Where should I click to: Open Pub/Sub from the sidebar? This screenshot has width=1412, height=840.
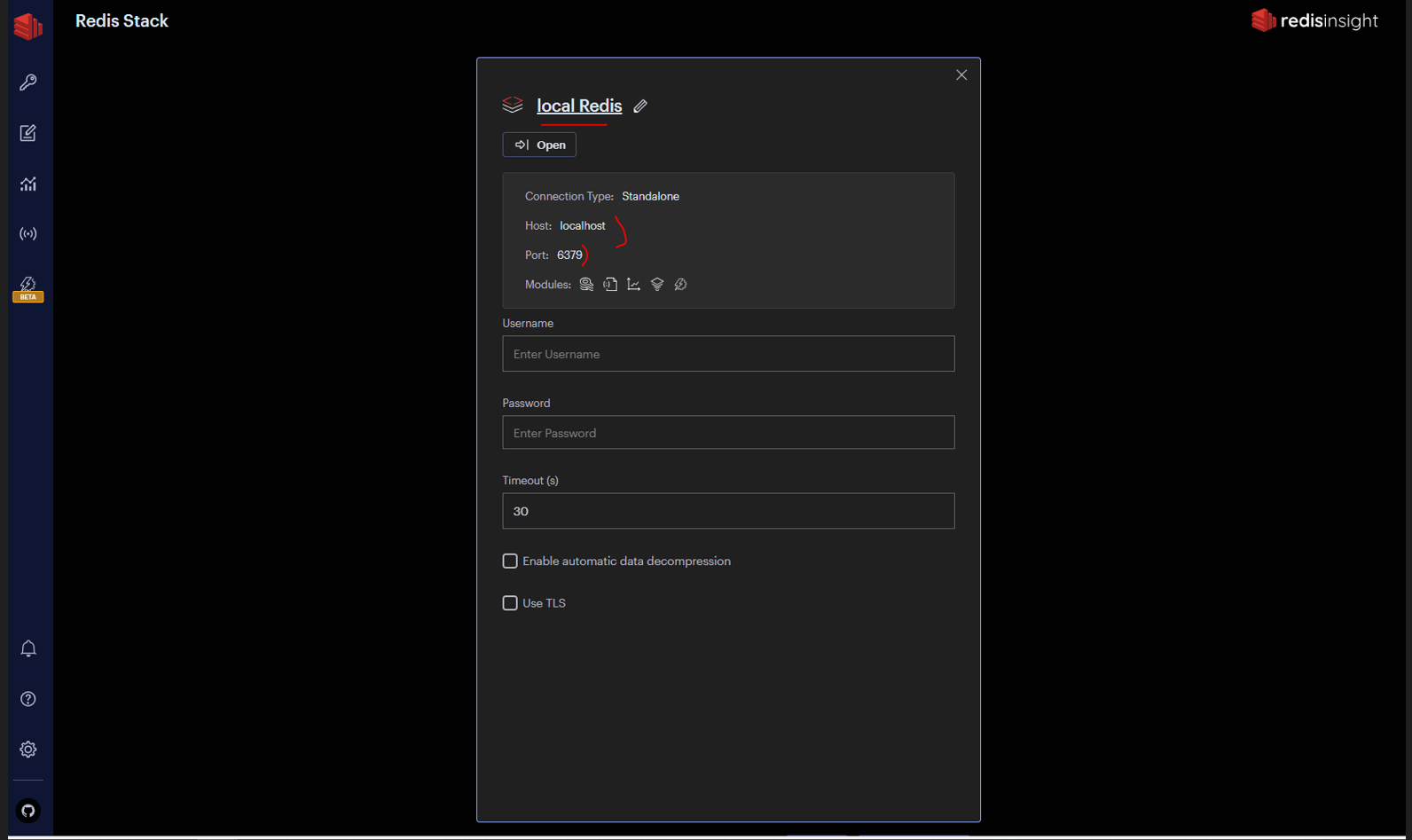pos(28,234)
